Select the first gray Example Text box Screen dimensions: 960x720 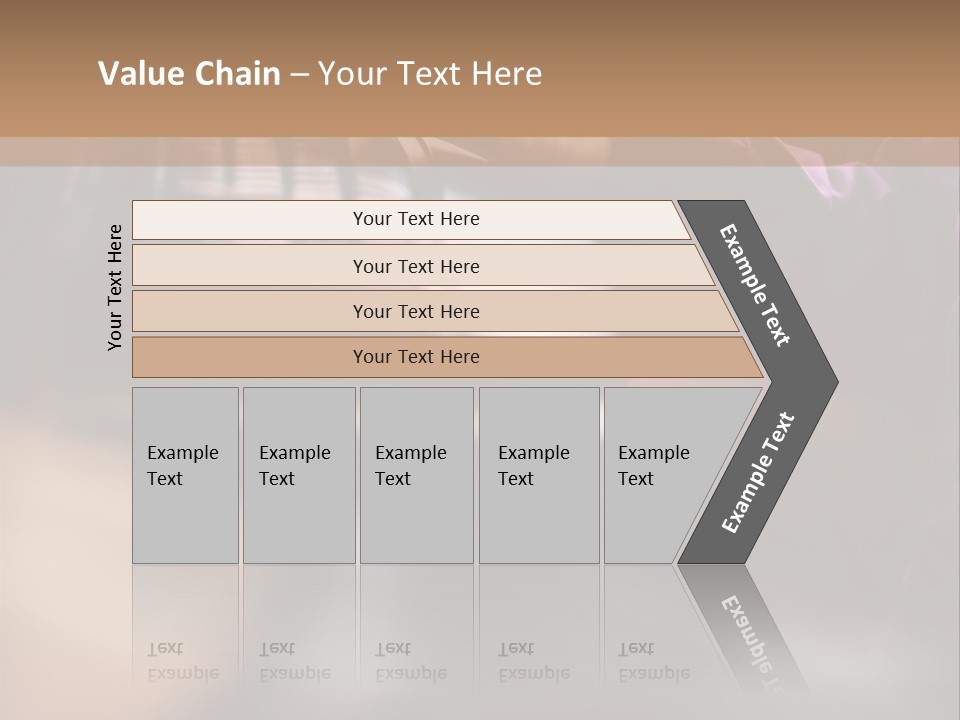(x=185, y=475)
